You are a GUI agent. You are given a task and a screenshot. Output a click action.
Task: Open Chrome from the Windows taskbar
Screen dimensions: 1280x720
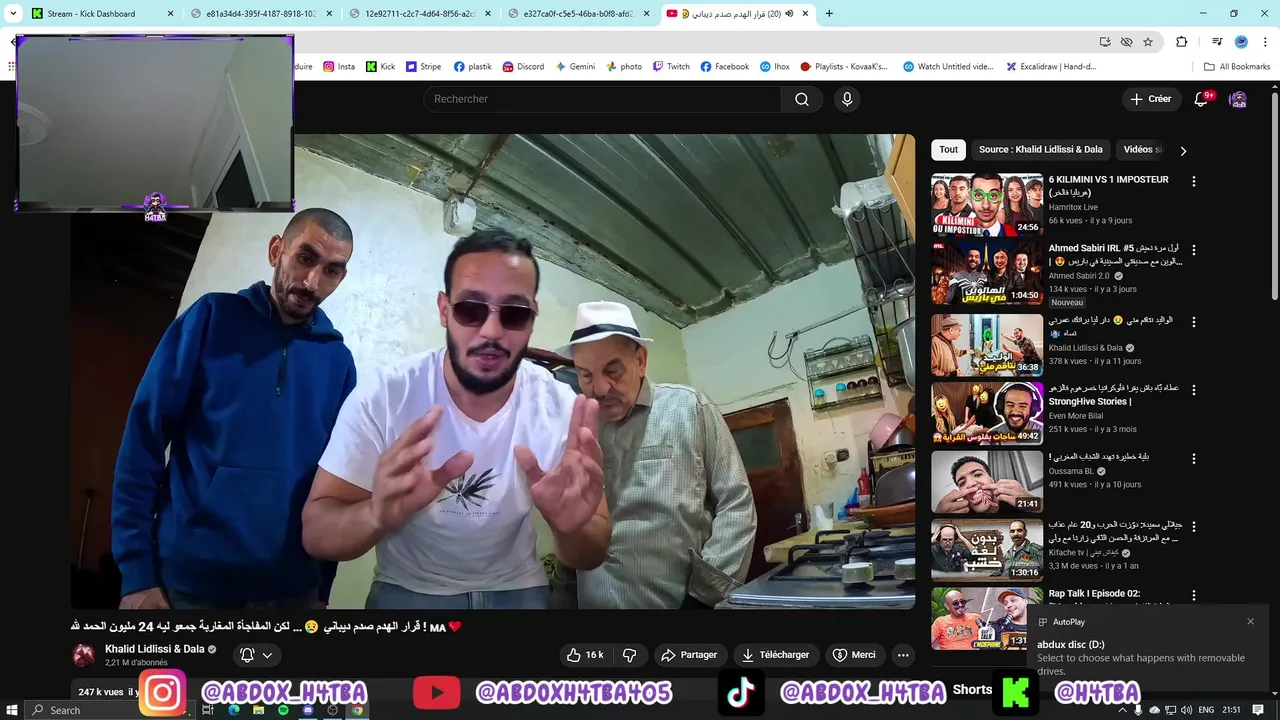(x=357, y=710)
